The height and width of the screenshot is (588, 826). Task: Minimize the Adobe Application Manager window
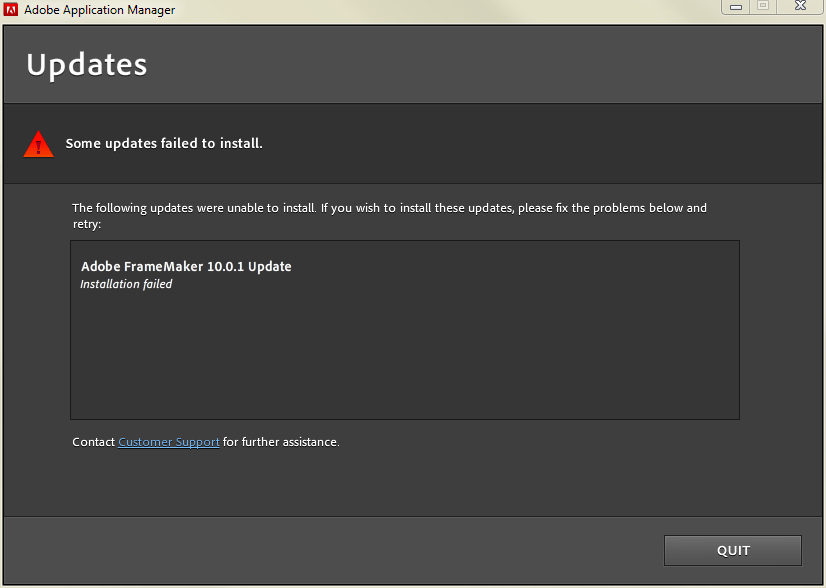click(737, 6)
